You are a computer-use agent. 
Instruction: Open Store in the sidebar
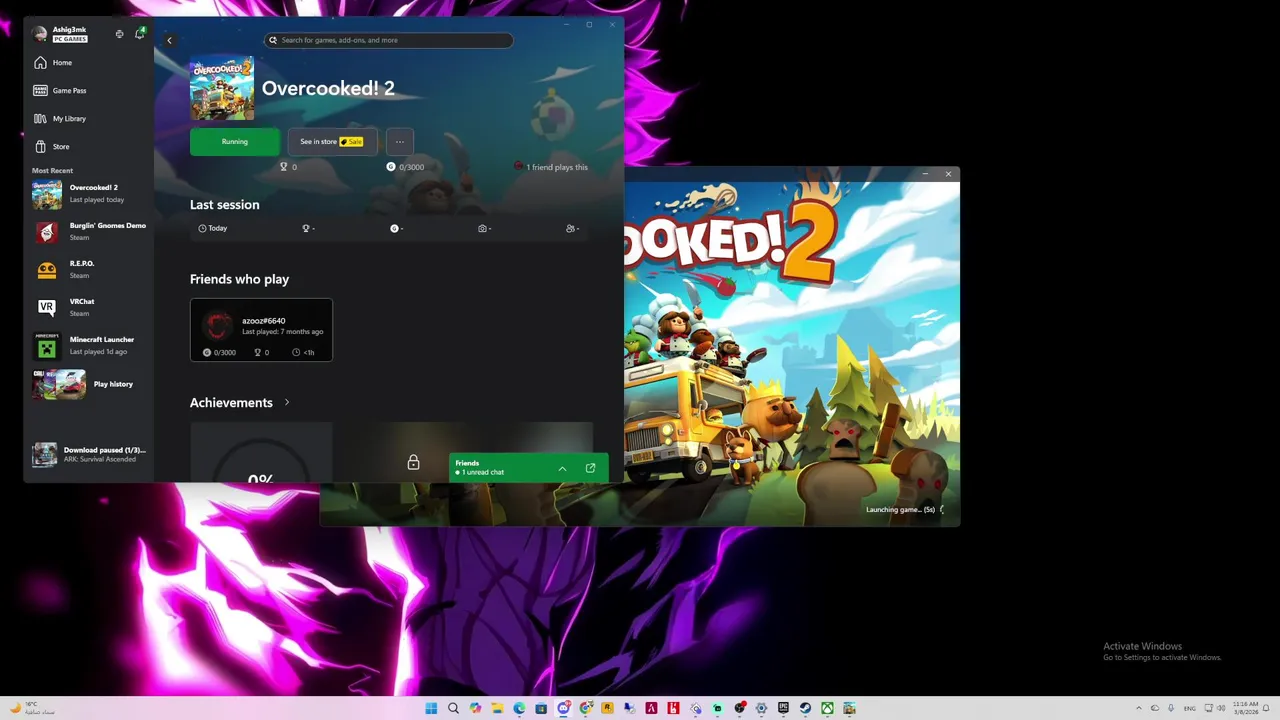[88, 146]
